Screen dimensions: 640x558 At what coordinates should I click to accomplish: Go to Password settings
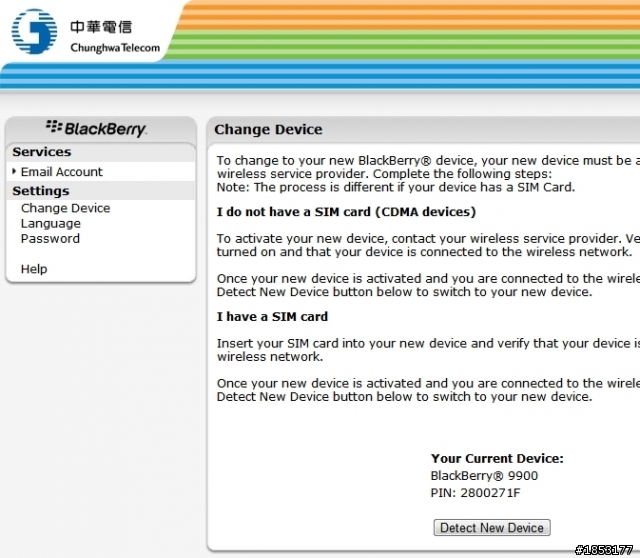tap(50, 239)
